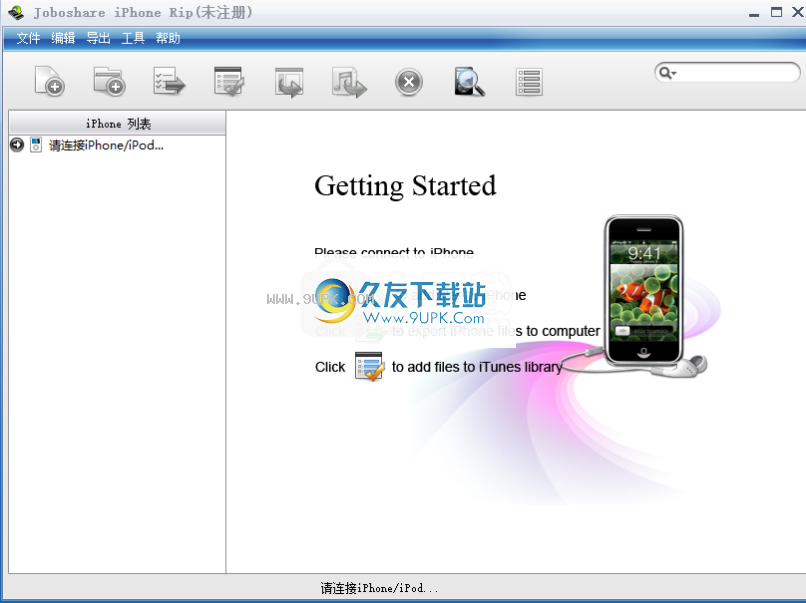Click the iPod device icon in list
Screen dimensions: 806x603
point(35,145)
